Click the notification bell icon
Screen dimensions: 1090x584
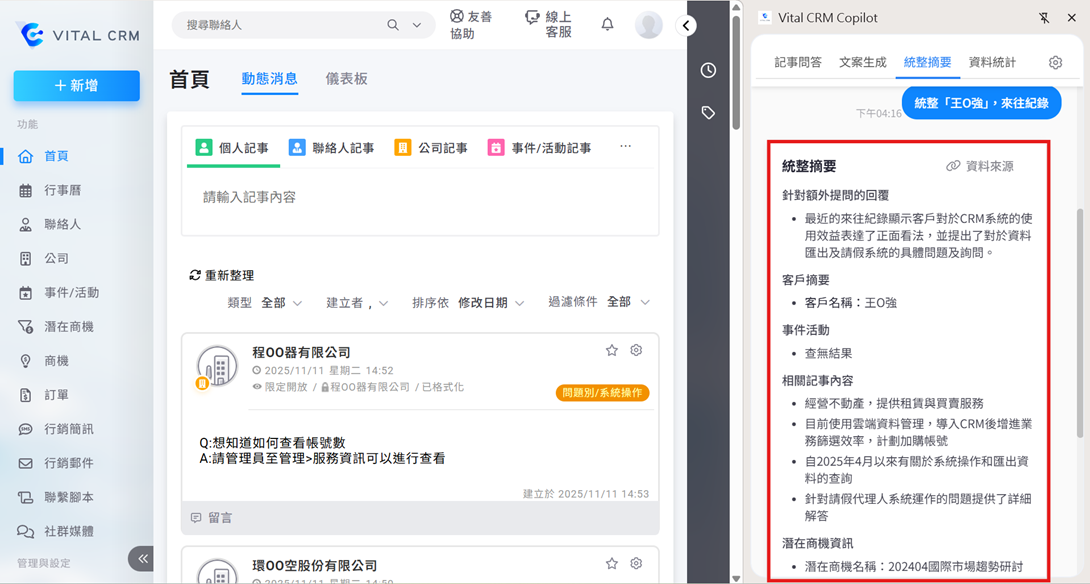click(607, 25)
